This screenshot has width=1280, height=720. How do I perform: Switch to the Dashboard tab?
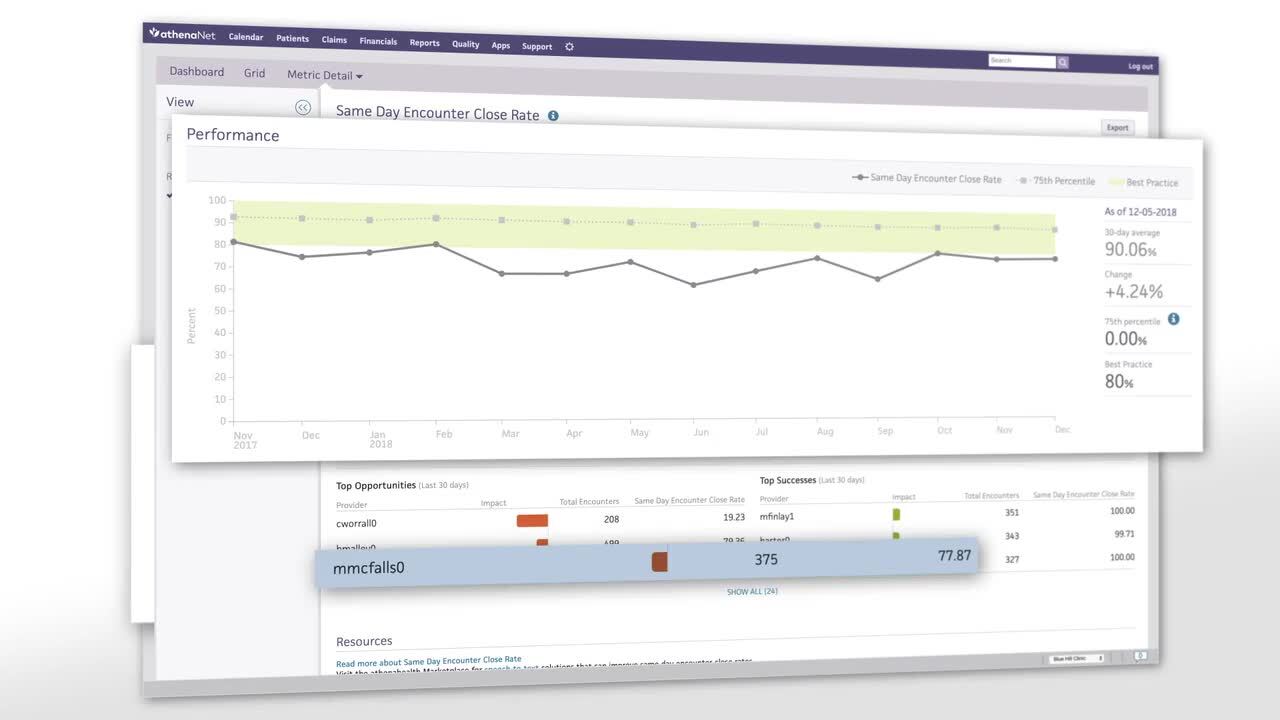pos(197,72)
